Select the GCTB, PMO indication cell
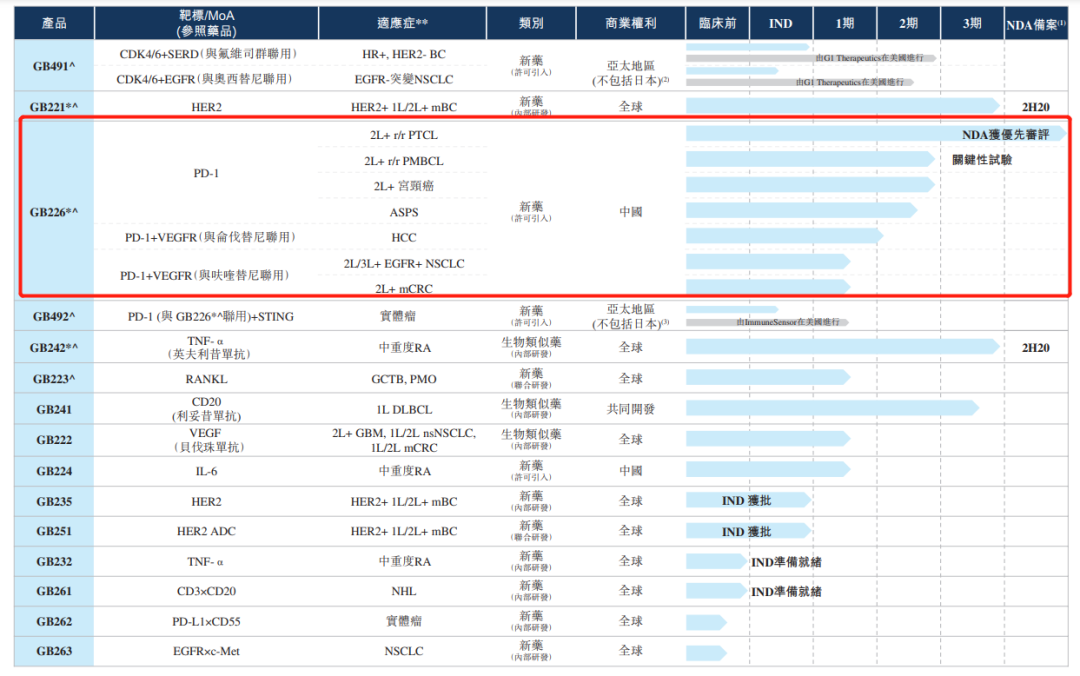Screen dimensions: 1080x676 tap(403, 379)
